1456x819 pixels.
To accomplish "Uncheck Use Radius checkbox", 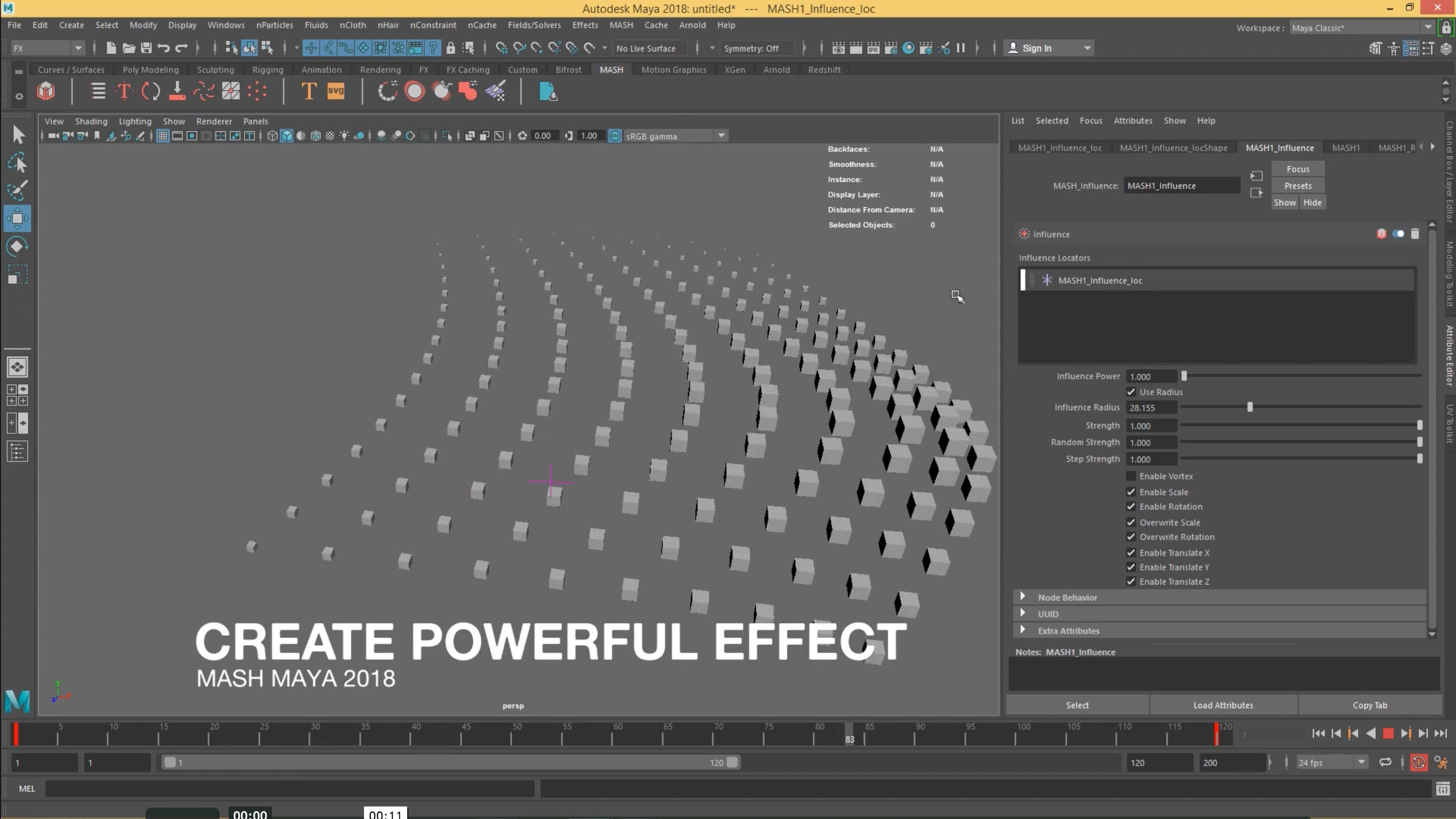I will click(x=1131, y=392).
